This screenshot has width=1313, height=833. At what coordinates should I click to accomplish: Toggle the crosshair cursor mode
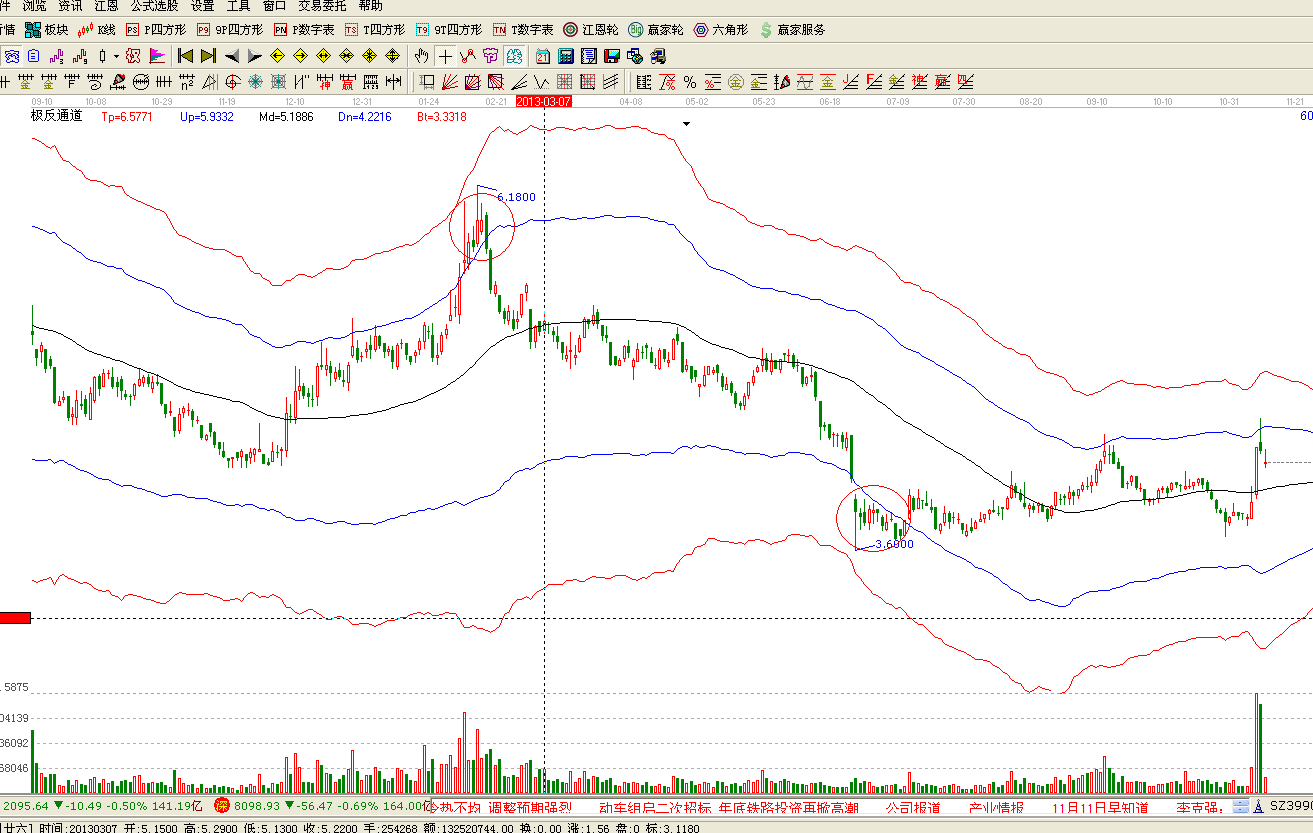click(x=445, y=56)
